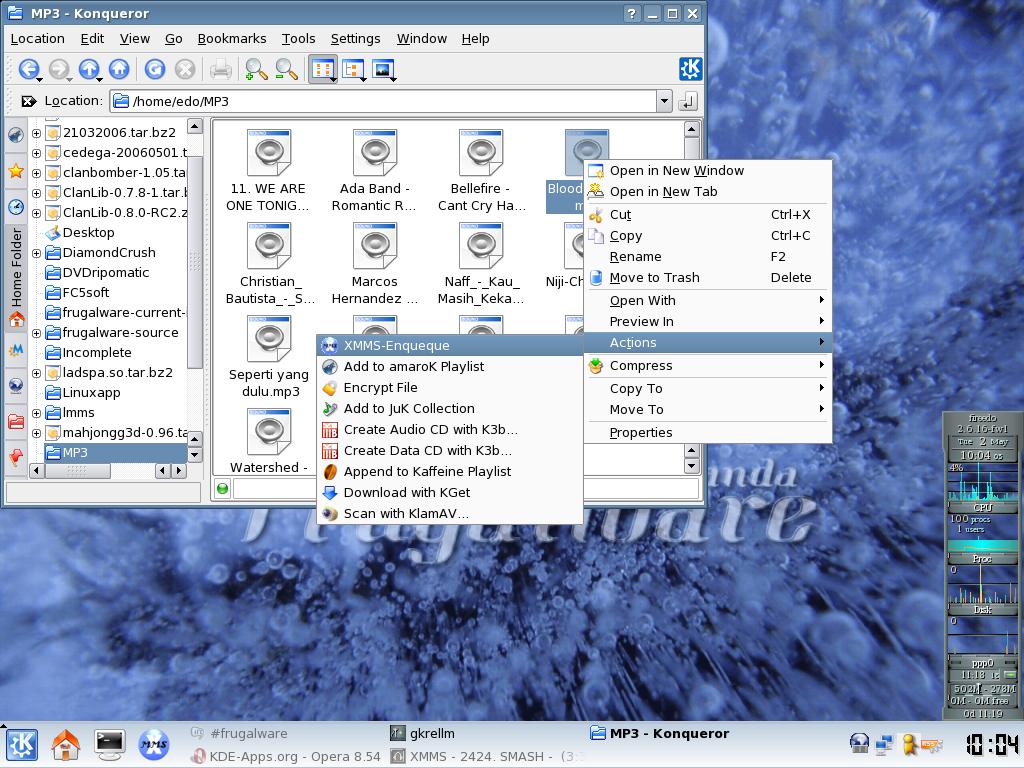Open the Compress submenu
This screenshot has height=768, width=1024.
708,366
